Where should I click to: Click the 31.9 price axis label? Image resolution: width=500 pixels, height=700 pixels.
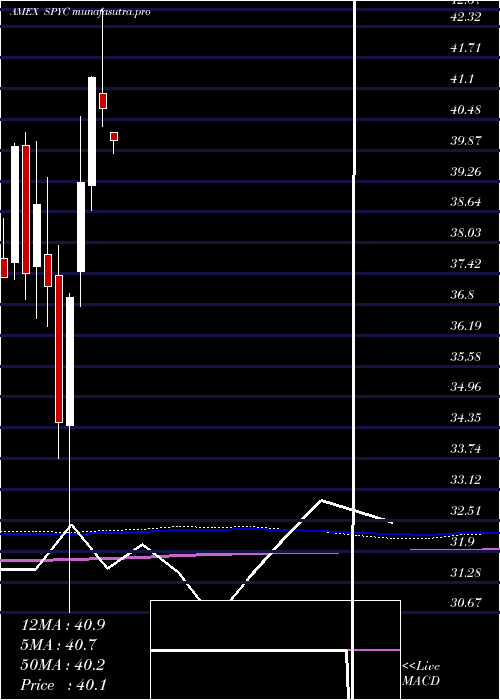pos(463,542)
